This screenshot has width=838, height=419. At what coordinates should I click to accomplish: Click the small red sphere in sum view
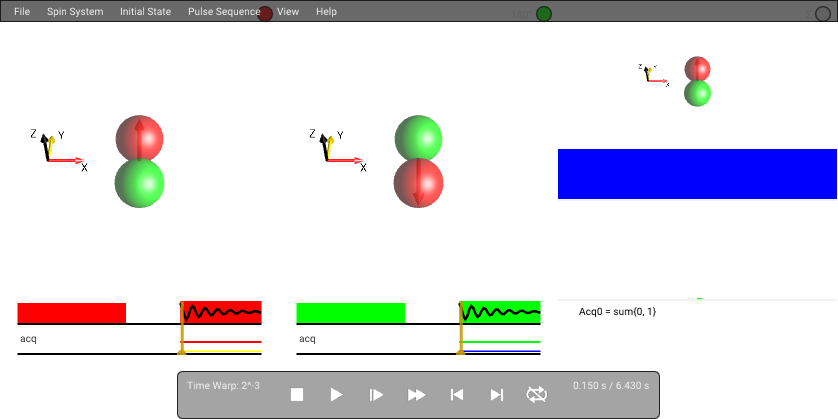(x=697, y=69)
